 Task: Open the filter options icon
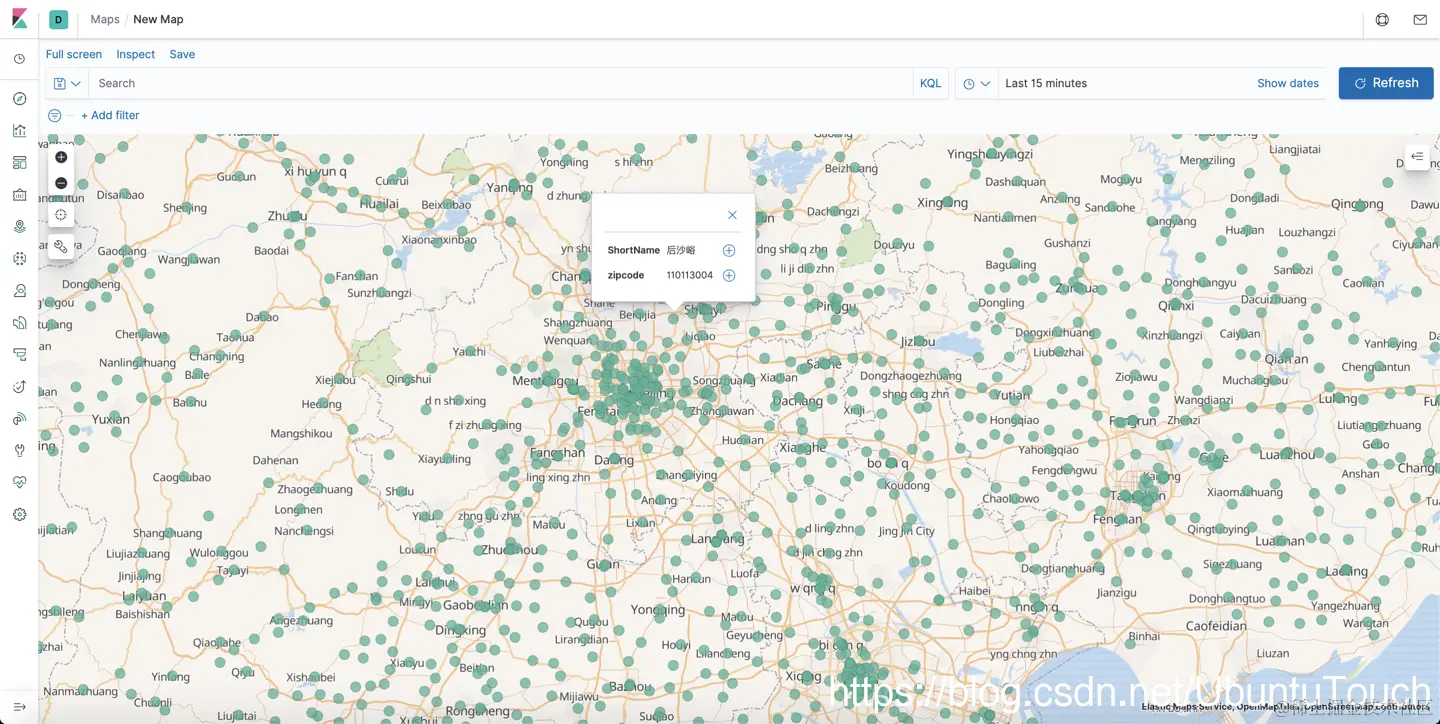pos(55,115)
